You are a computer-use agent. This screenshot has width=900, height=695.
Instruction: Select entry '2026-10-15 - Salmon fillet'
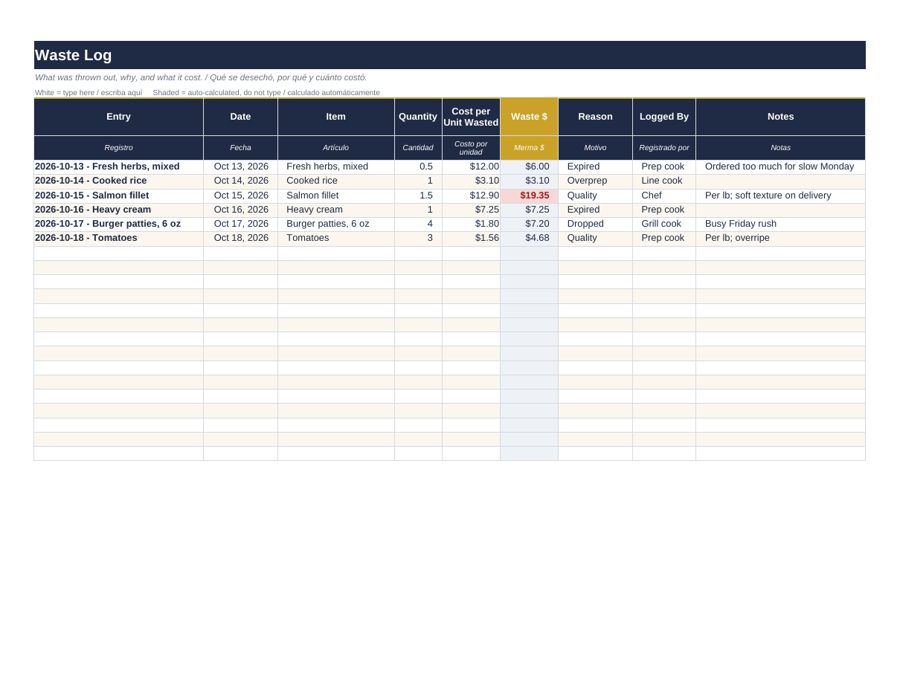tap(118, 195)
